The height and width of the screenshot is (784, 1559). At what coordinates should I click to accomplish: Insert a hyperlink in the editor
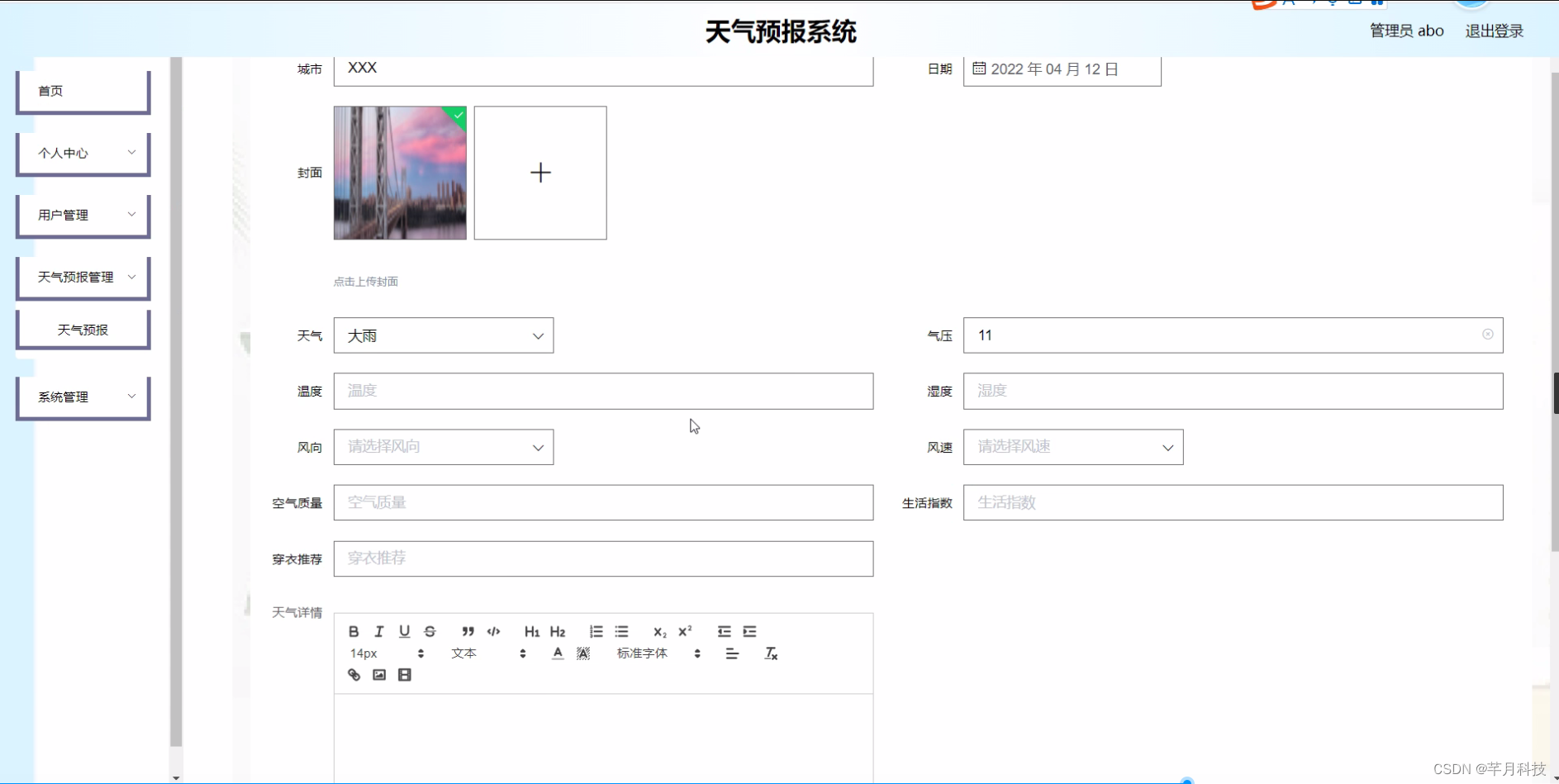(x=354, y=675)
